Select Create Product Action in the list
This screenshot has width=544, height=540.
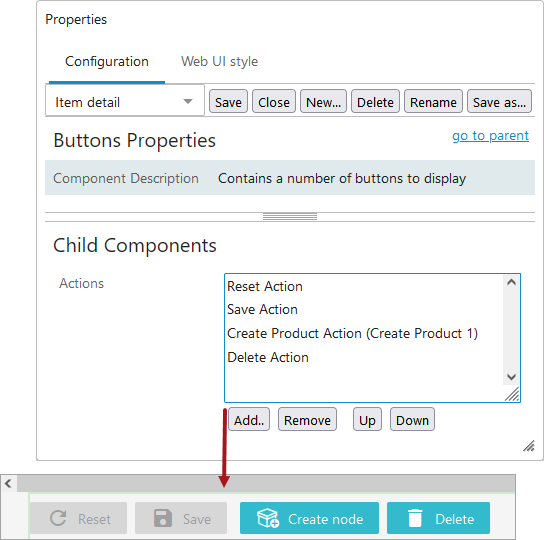[352, 333]
